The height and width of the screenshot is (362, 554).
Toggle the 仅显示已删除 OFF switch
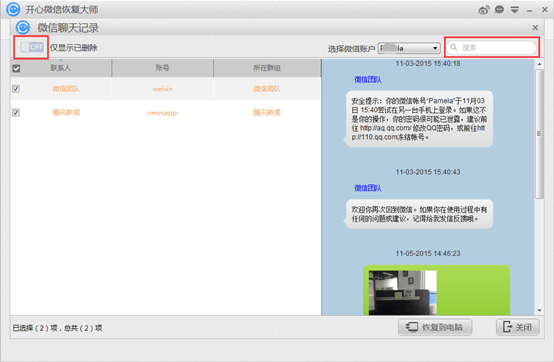tap(32, 47)
